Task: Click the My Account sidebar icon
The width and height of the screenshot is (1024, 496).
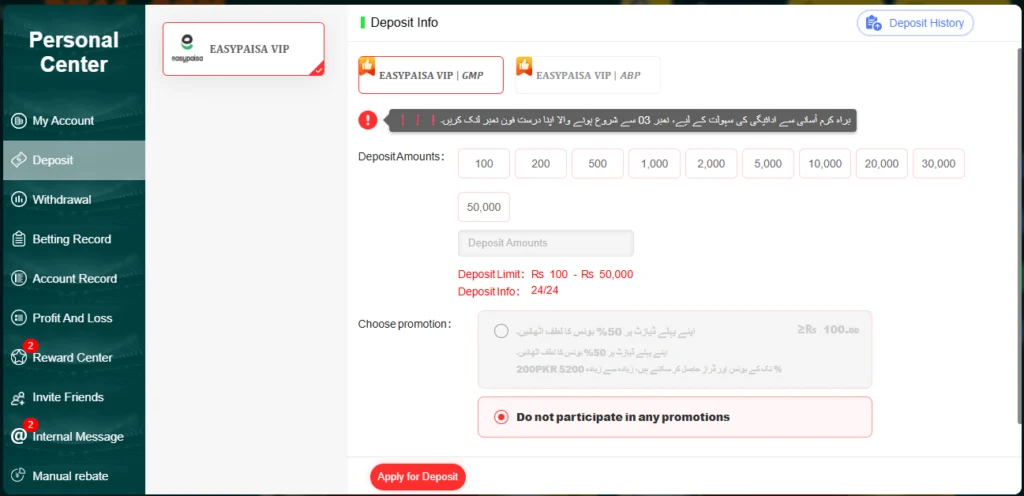Action: 18,121
